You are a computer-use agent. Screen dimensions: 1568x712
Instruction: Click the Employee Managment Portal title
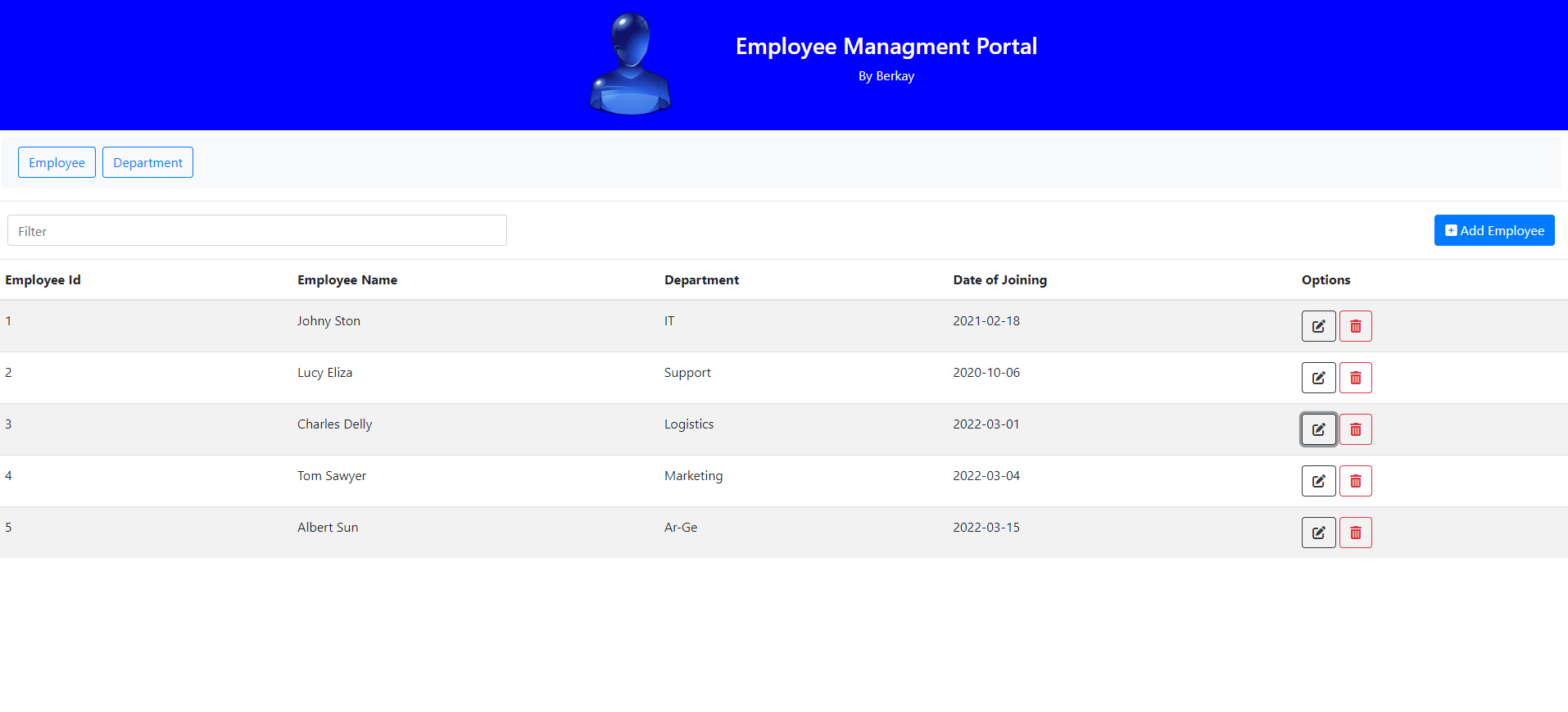886,47
